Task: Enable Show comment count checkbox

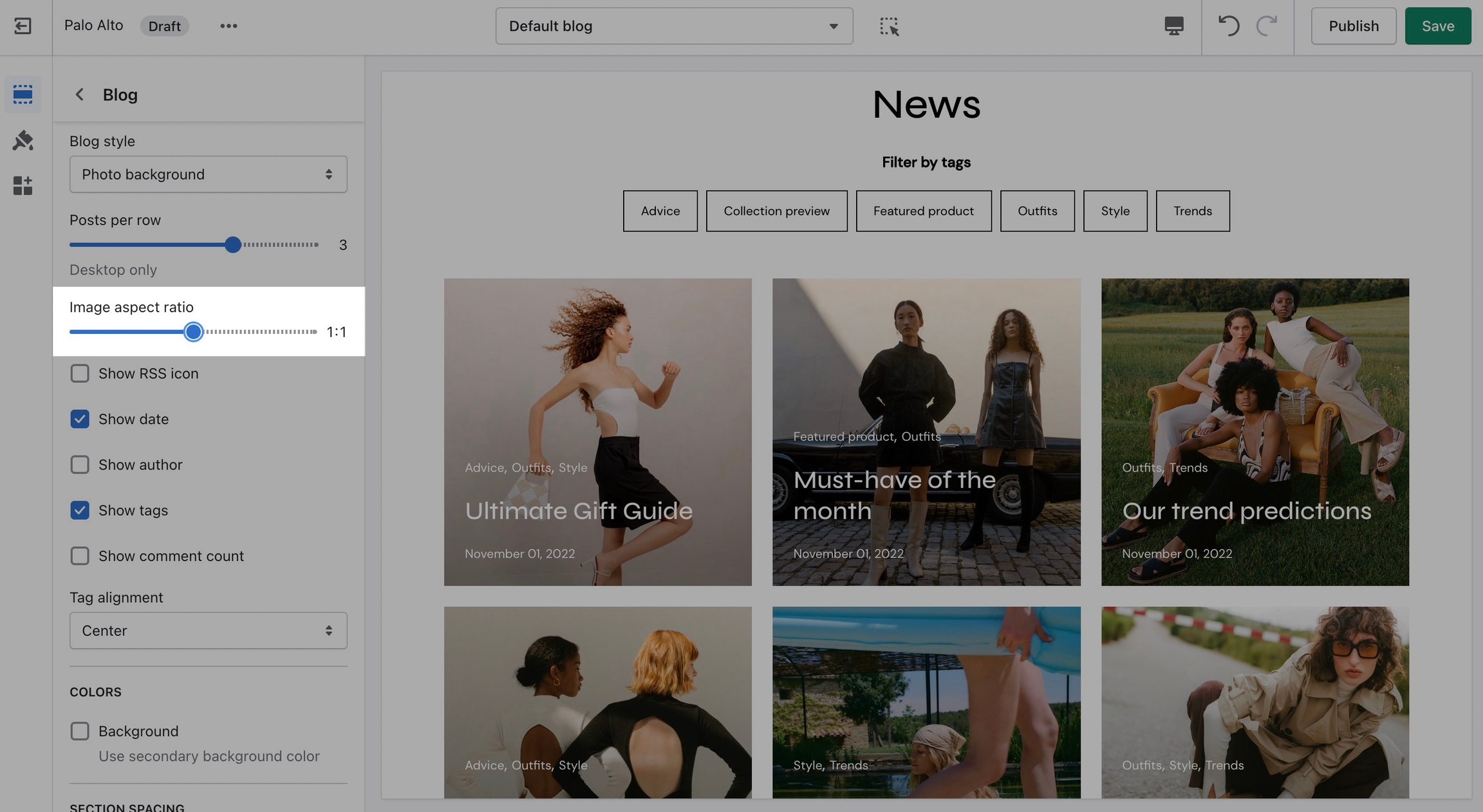Action: tap(80, 556)
